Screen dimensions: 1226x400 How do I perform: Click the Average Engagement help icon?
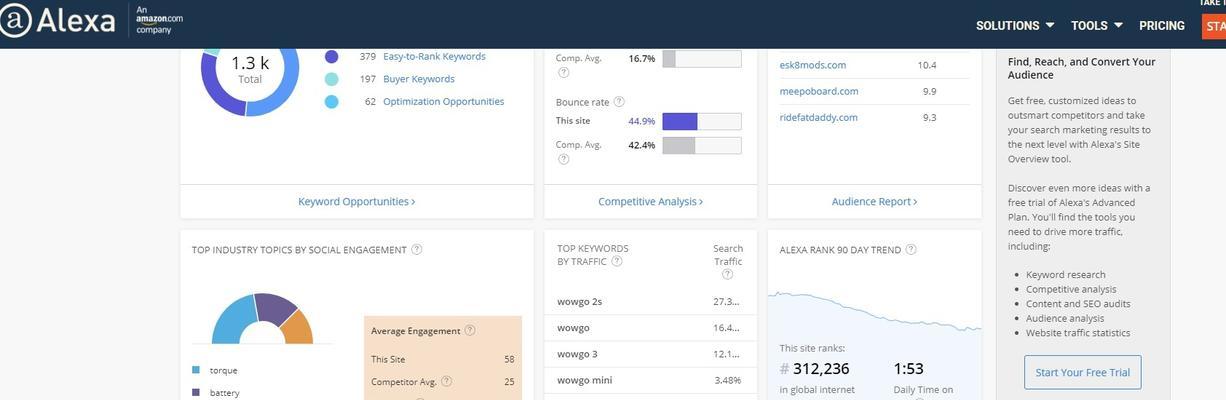point(470,331)
